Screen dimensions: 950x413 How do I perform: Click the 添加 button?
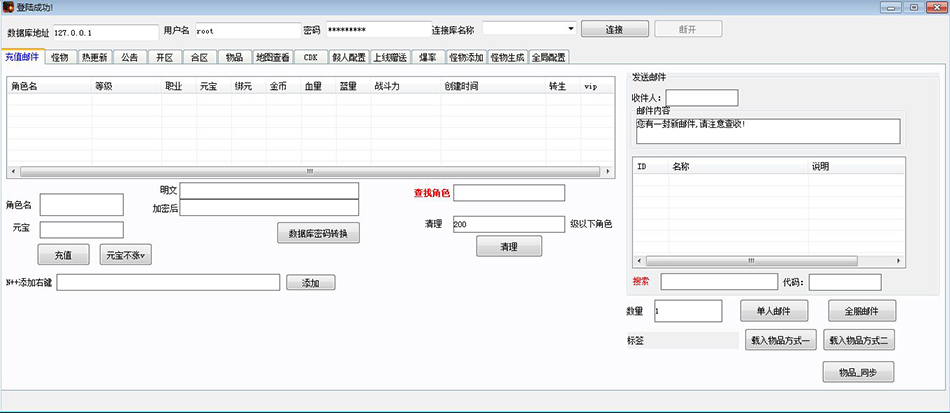pos(310,283)
